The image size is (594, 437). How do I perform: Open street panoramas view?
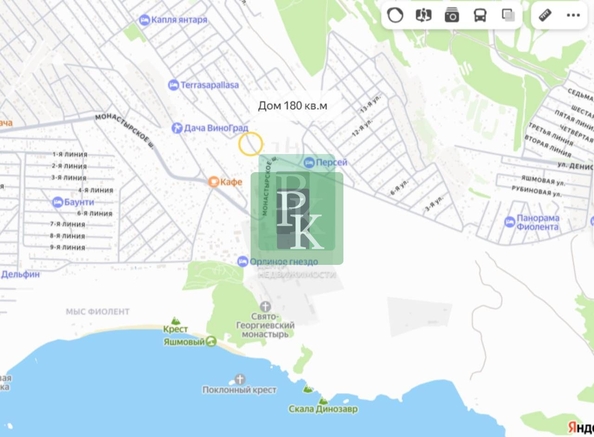tap(424, 16)
